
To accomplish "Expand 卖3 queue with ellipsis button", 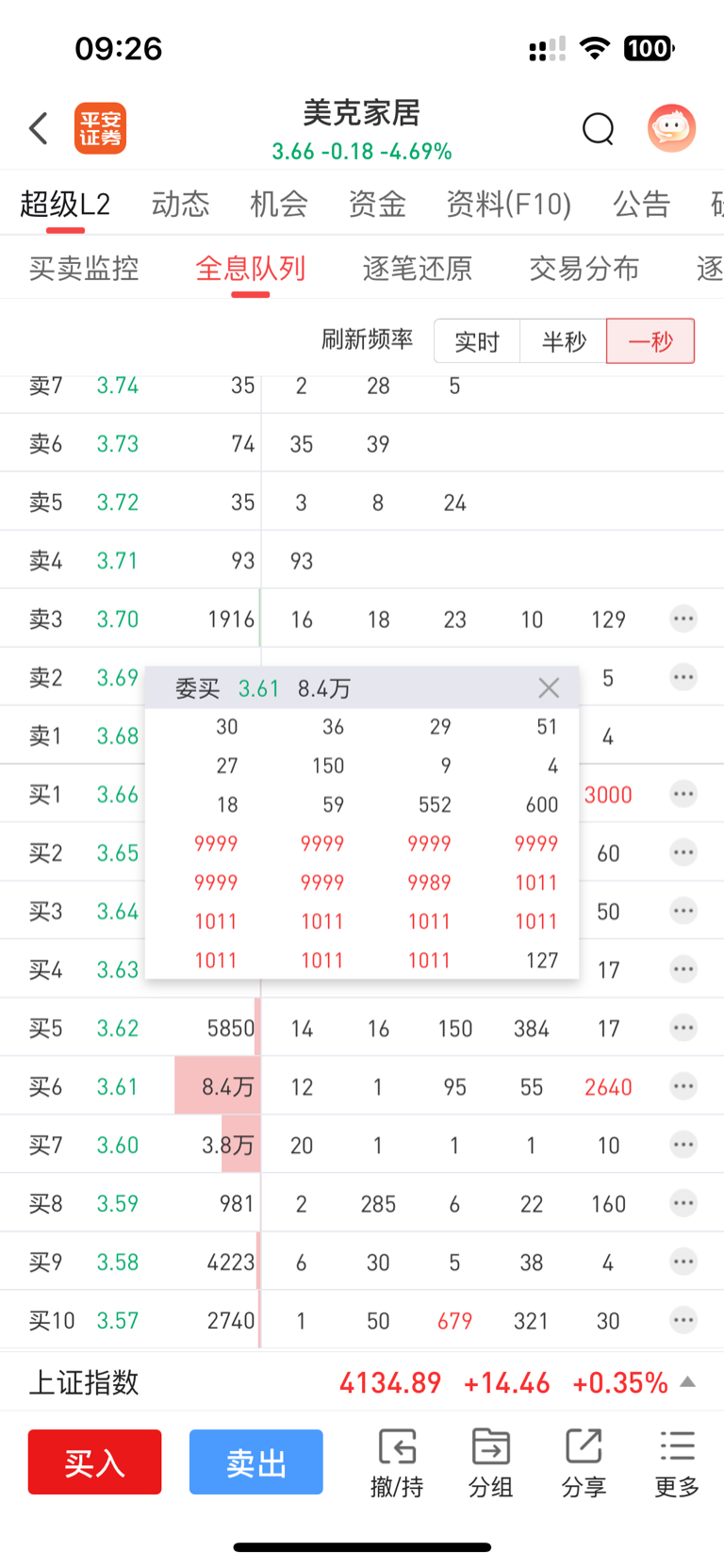I will point(683,619).
